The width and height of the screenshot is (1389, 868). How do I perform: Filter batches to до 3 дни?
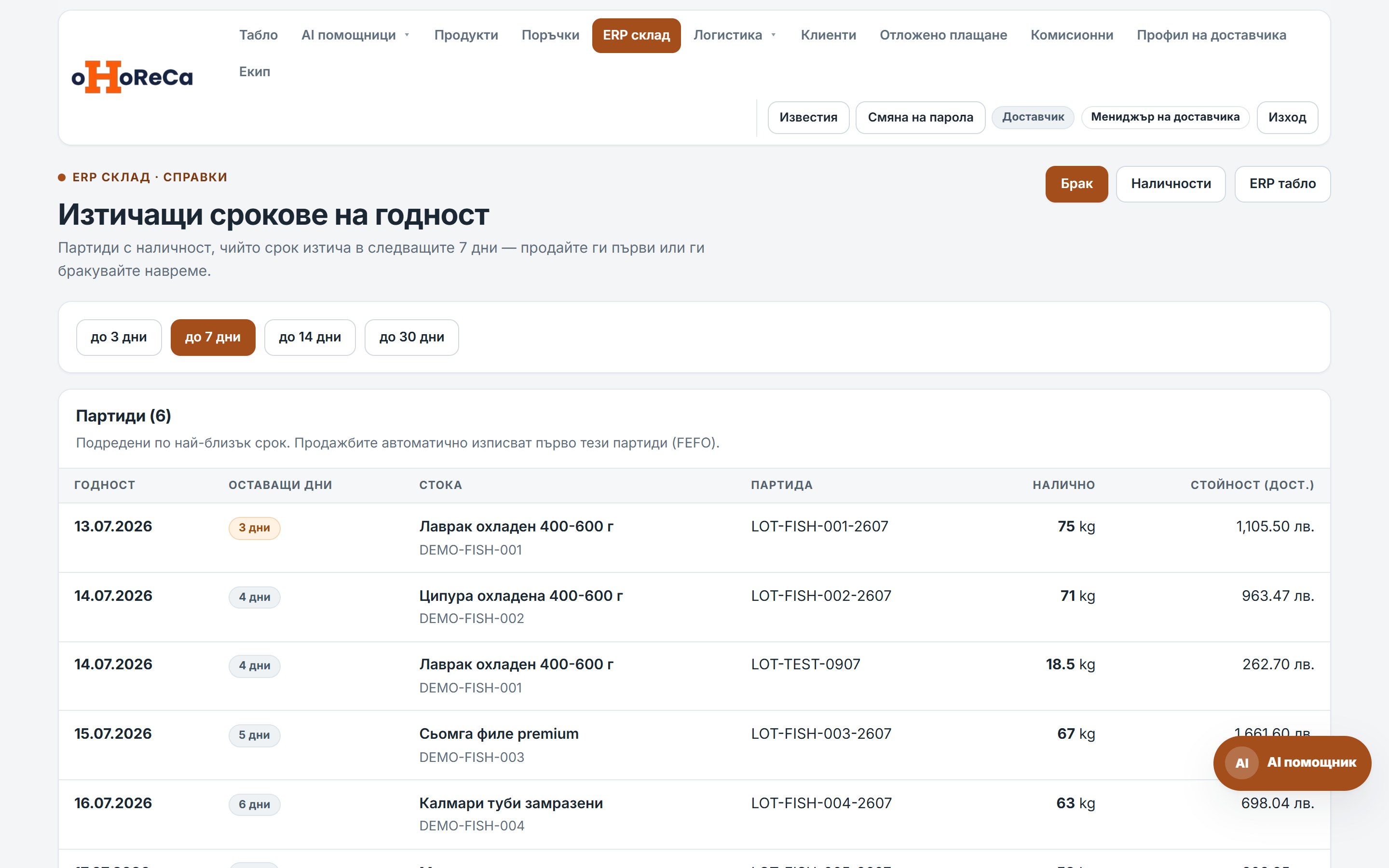pos(119,337)
